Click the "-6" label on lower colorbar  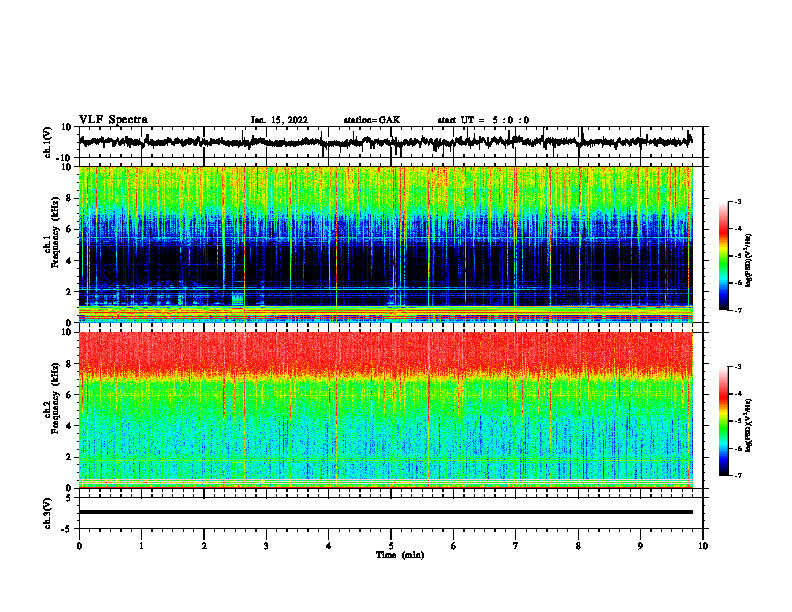(737, 448)
